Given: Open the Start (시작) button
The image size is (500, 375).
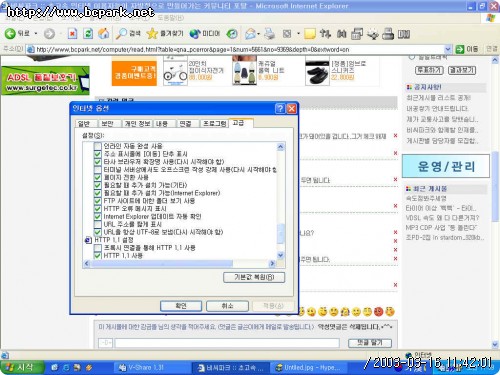Looking at the screenshot, I should (x=22, y=367).
